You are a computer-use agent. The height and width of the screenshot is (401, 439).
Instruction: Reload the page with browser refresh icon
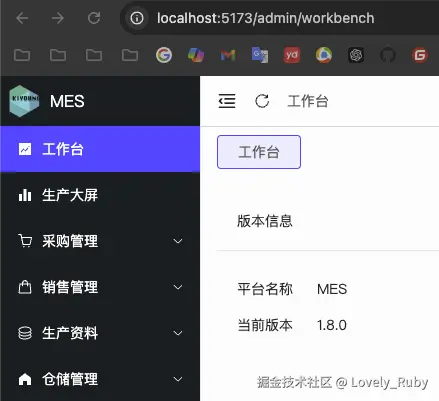click(94, 18)
